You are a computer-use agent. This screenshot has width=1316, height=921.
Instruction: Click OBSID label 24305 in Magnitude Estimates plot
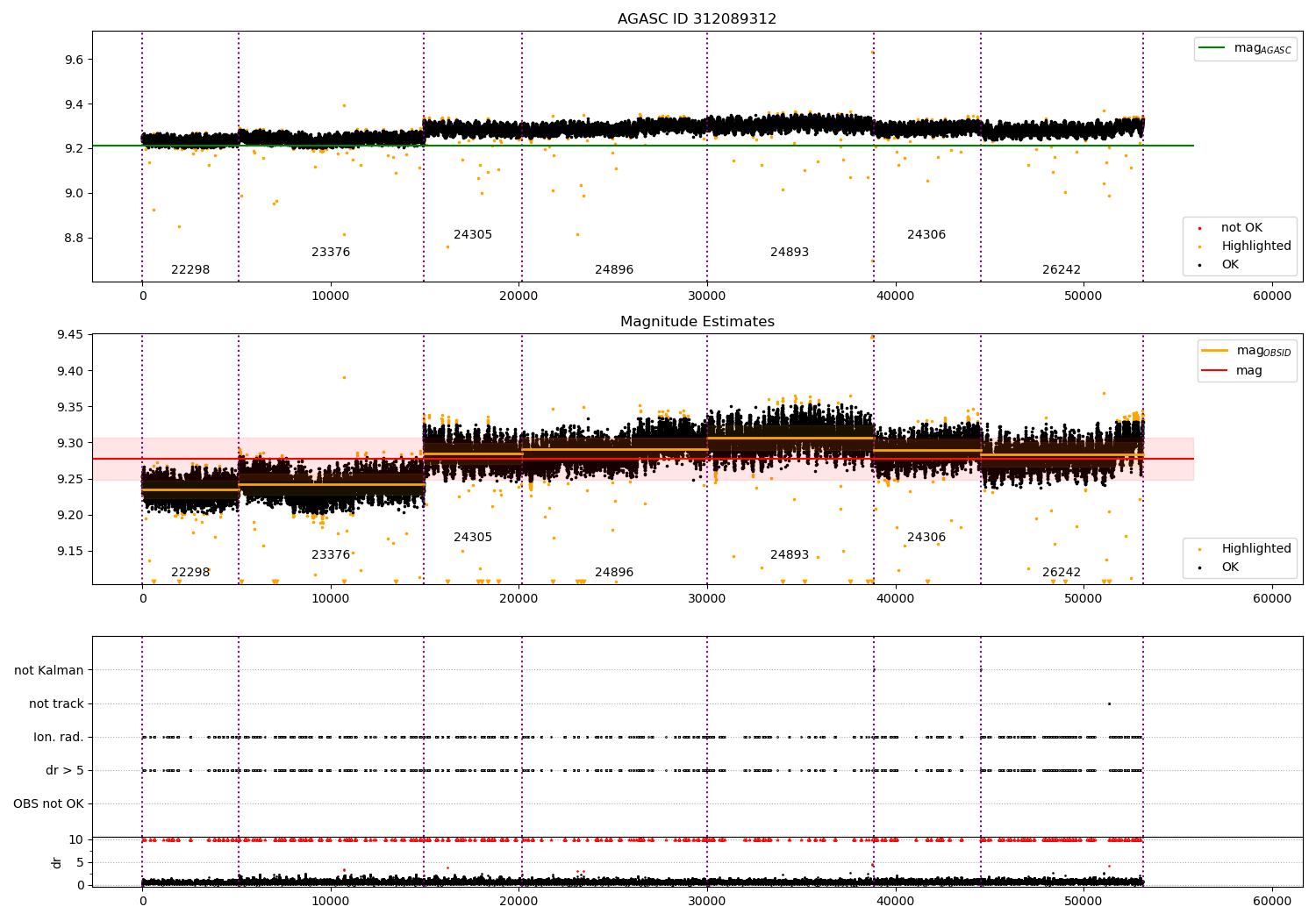pos(473,538)
